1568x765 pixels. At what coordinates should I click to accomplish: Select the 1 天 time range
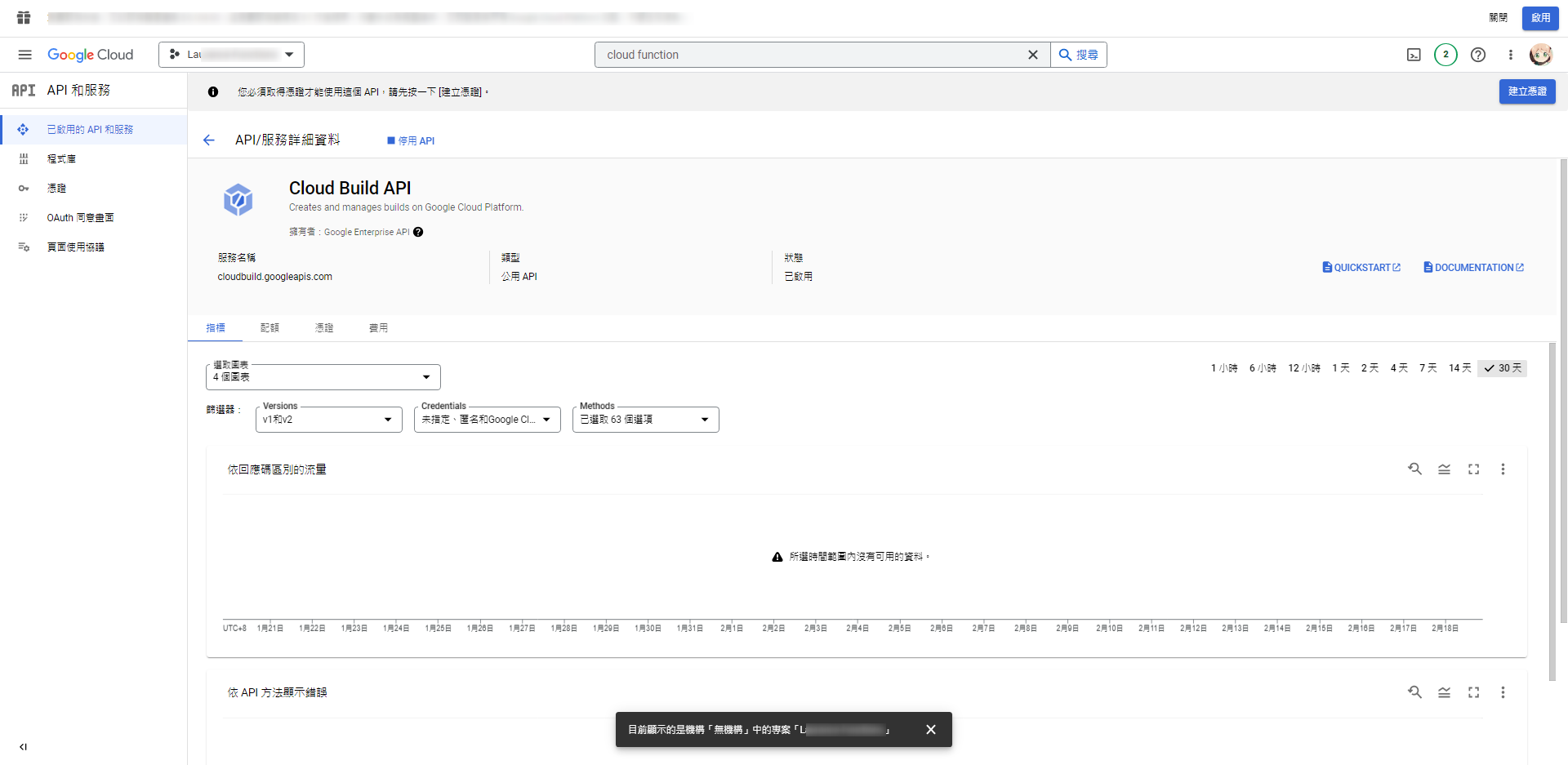[1341, 368]
